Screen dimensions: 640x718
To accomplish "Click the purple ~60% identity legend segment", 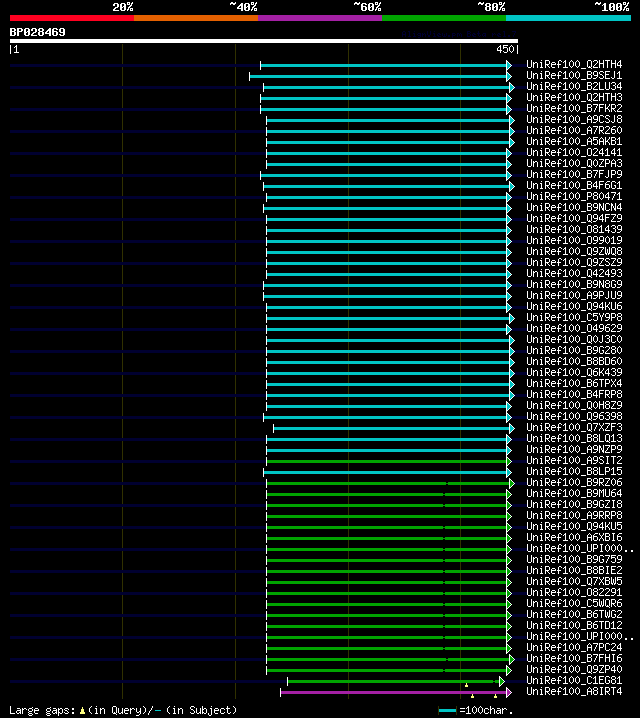I will [x=320, y=18].
